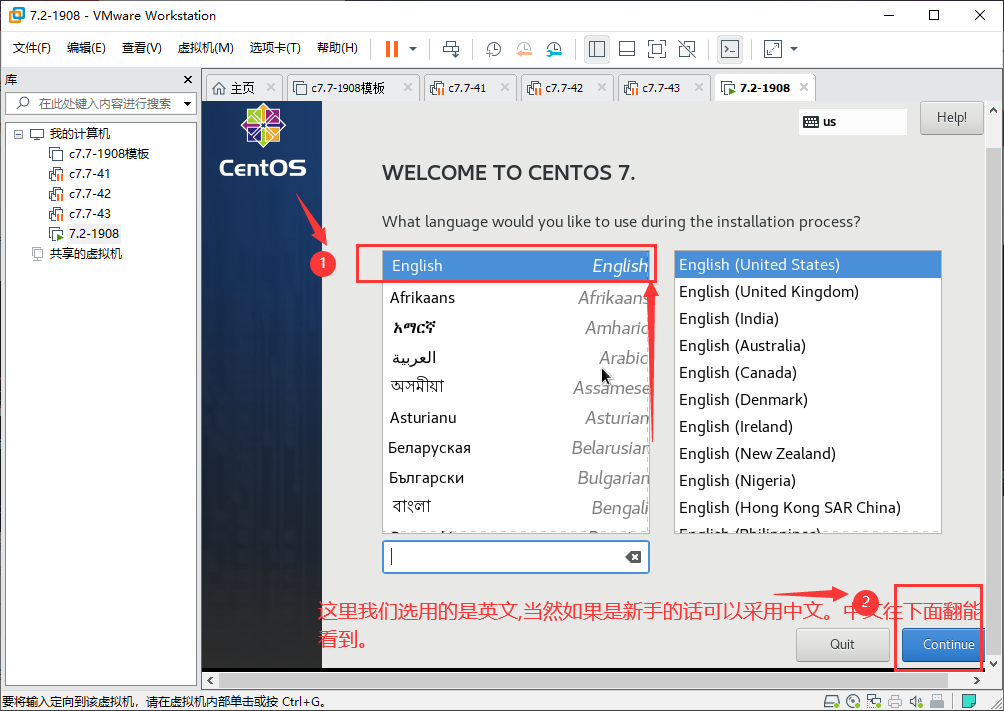This screenshot has width=1004, height=711.
Task: Choose English (United Kingdom) locale
Action: pos(807,291)
